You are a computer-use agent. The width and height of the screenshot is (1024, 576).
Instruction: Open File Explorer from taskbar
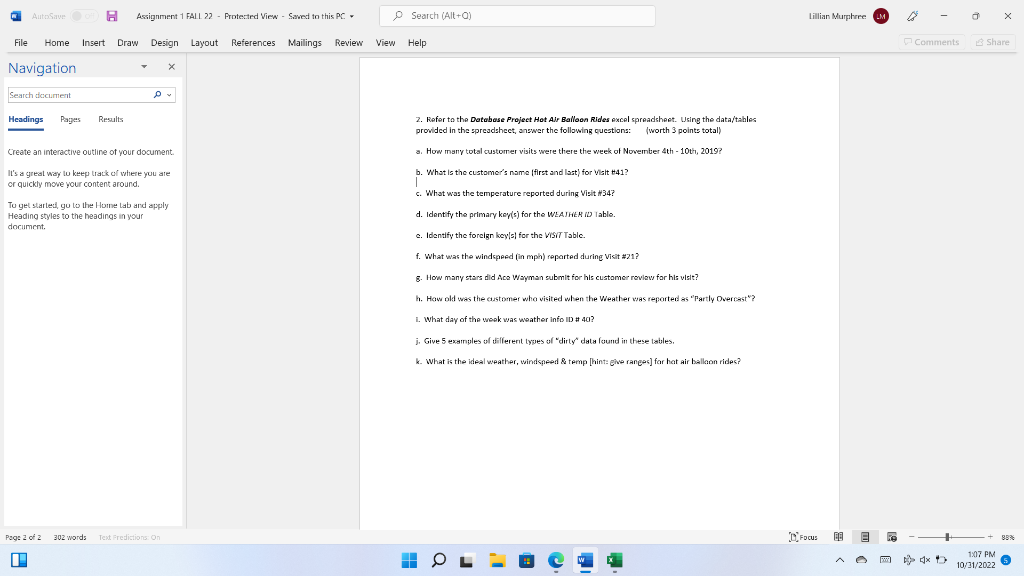[x=498, y=560]
